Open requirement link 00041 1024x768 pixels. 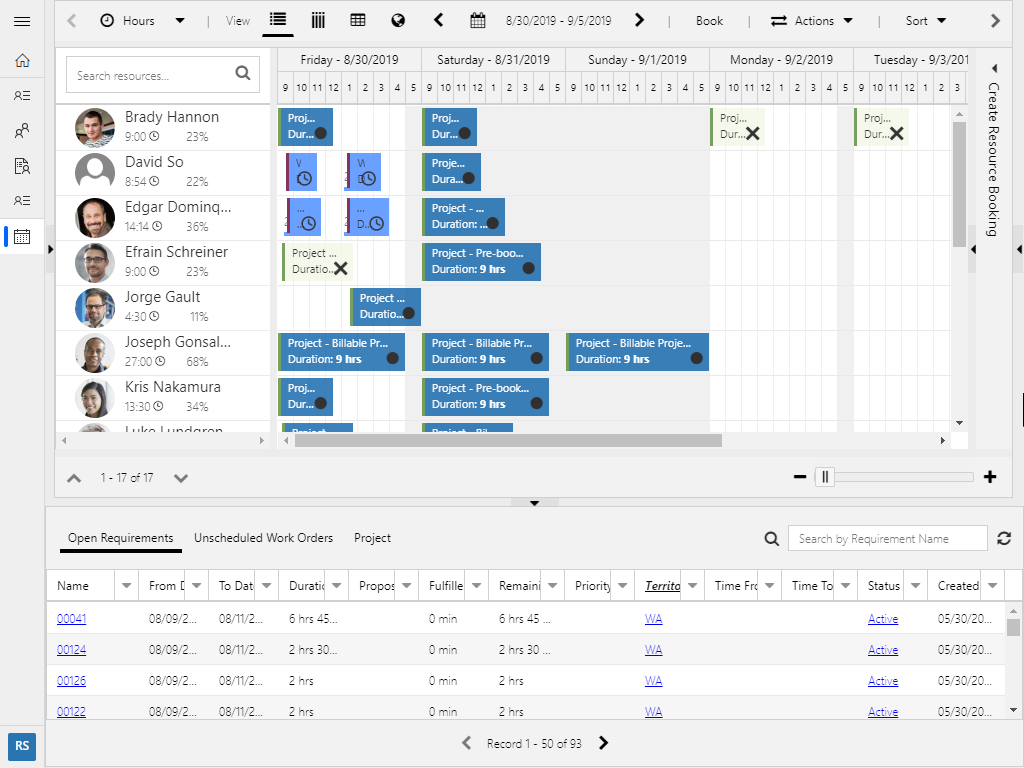(71, 619)
